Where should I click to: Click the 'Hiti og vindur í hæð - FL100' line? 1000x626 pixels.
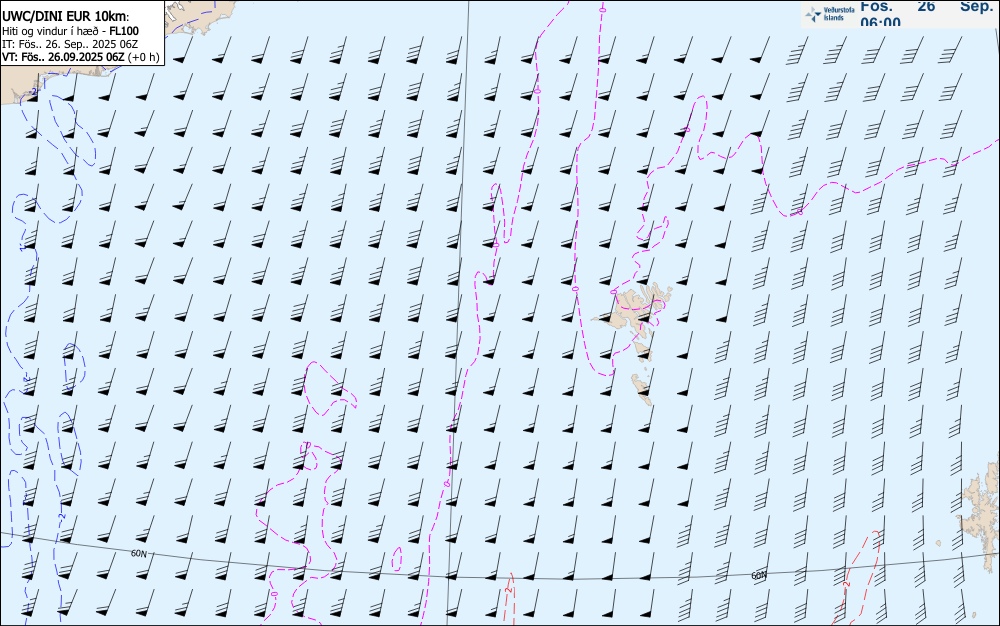coord(71,31)
